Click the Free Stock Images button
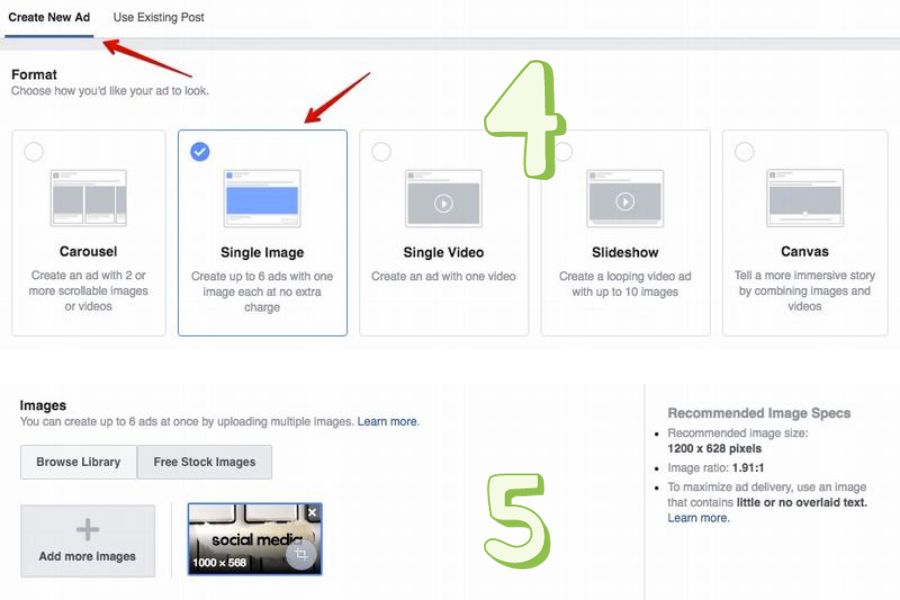This screenshot has width=900, height=600. (x=204, y=462)
